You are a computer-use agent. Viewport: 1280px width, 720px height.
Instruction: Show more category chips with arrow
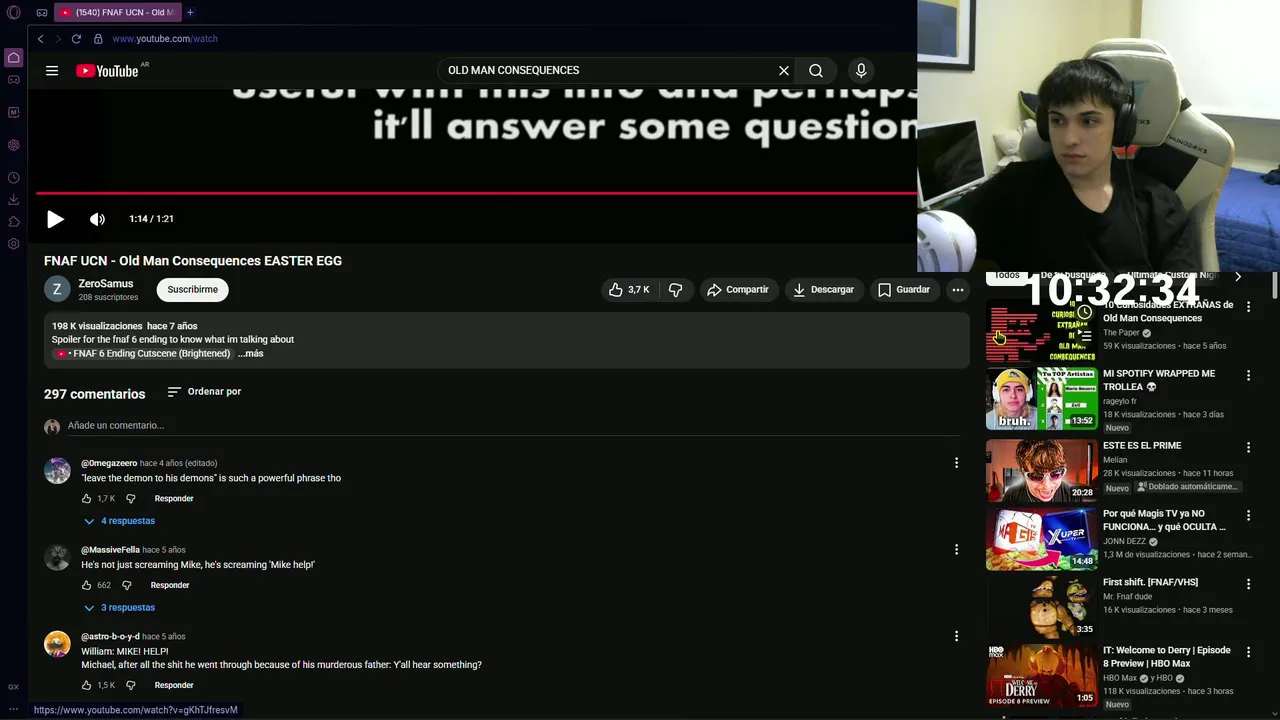1238,276
